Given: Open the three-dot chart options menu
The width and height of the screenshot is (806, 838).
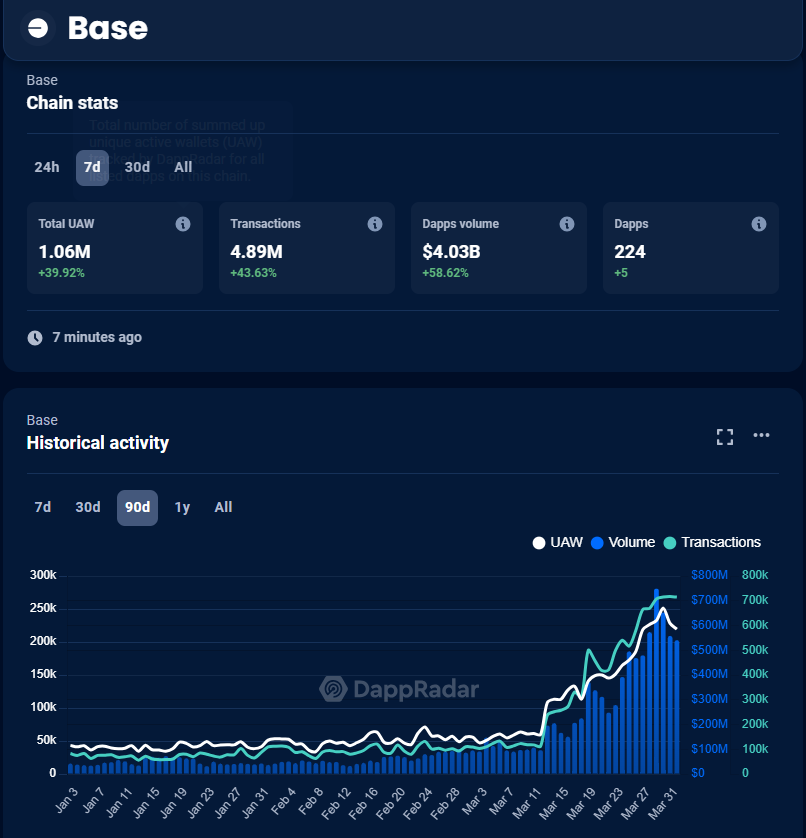Looking at the screenshot, I should click(x=761, y=435).
